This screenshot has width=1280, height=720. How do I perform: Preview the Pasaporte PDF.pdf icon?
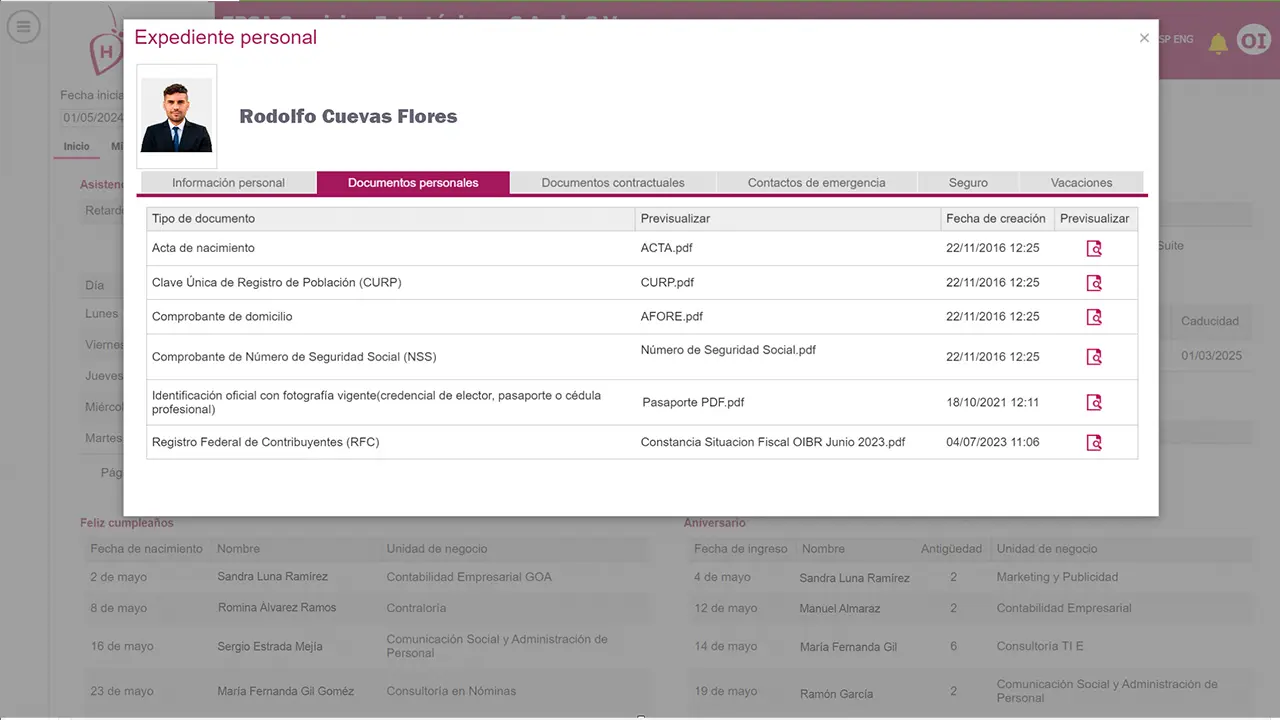(1094, 402)
